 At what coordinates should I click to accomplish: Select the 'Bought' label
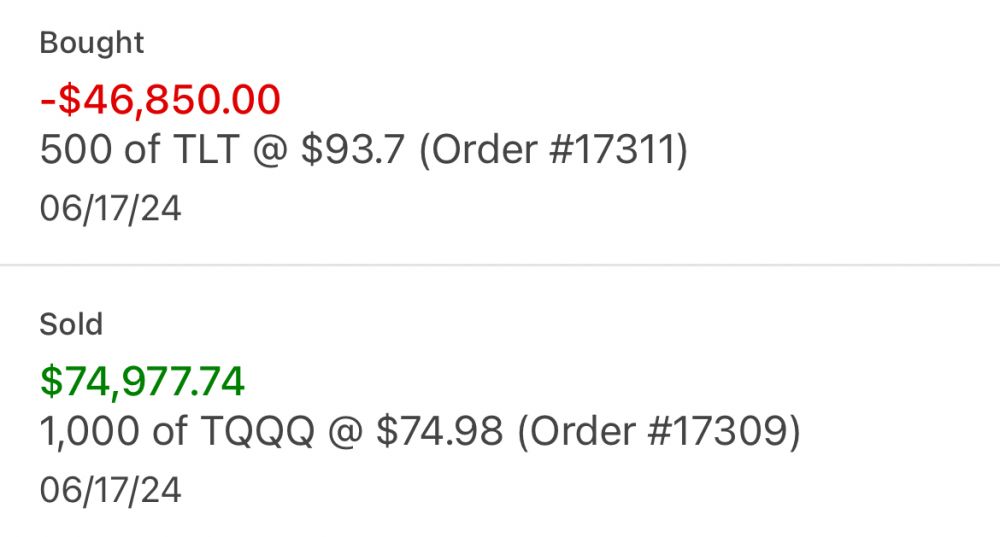[92, 44]
